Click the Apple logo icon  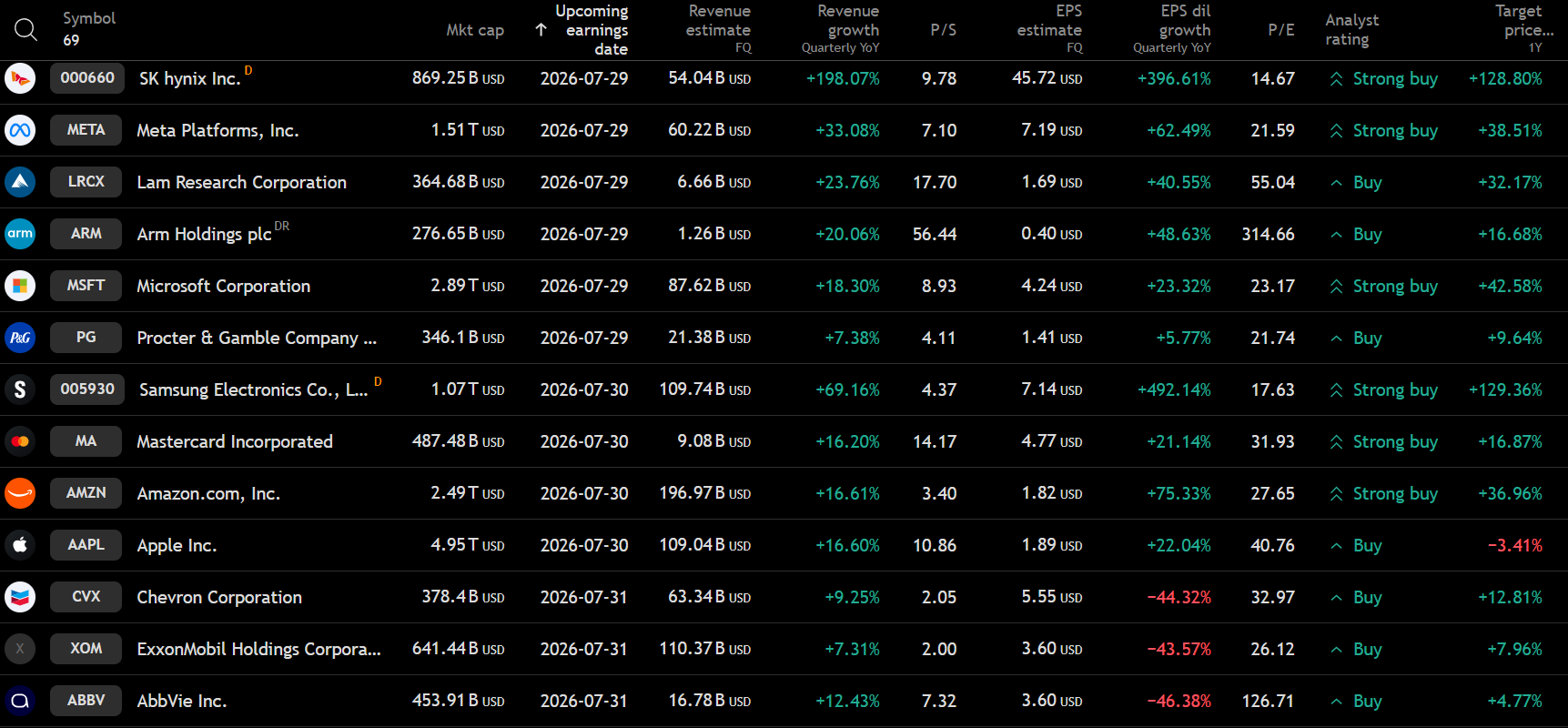pyautogui.click(x=20, y=545)
